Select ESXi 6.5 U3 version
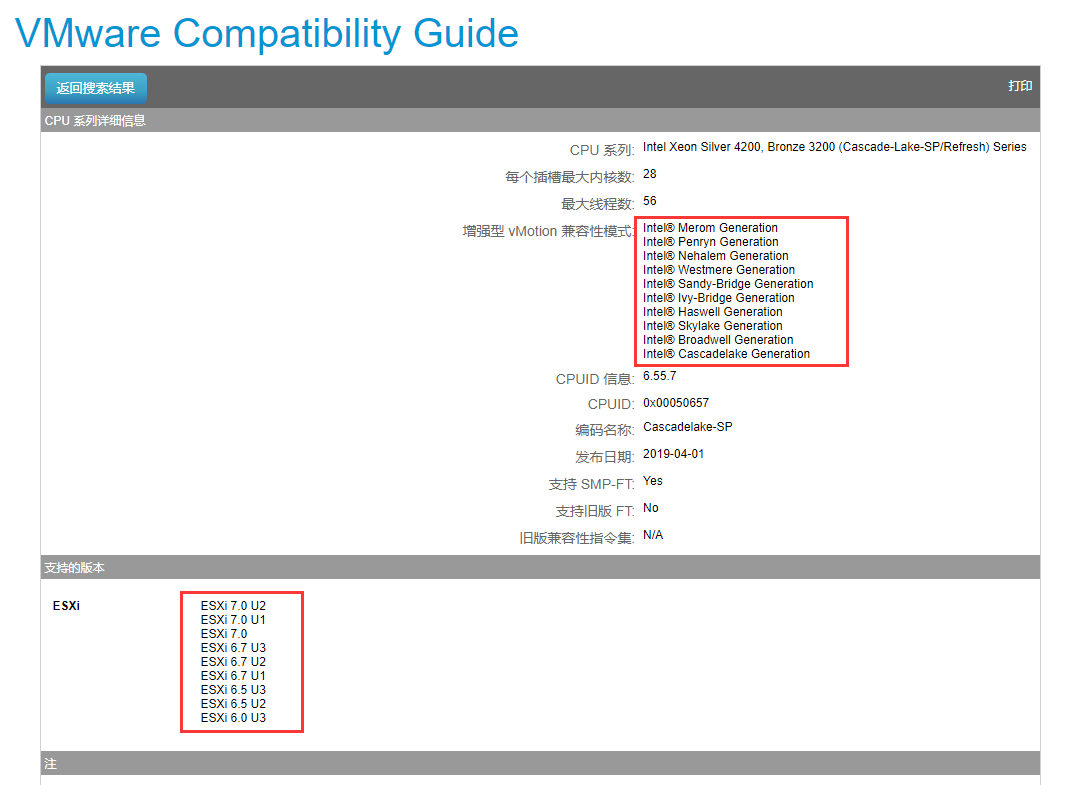Image resolution: width=1068 pixels, height=785 pixels. point(233,690)
